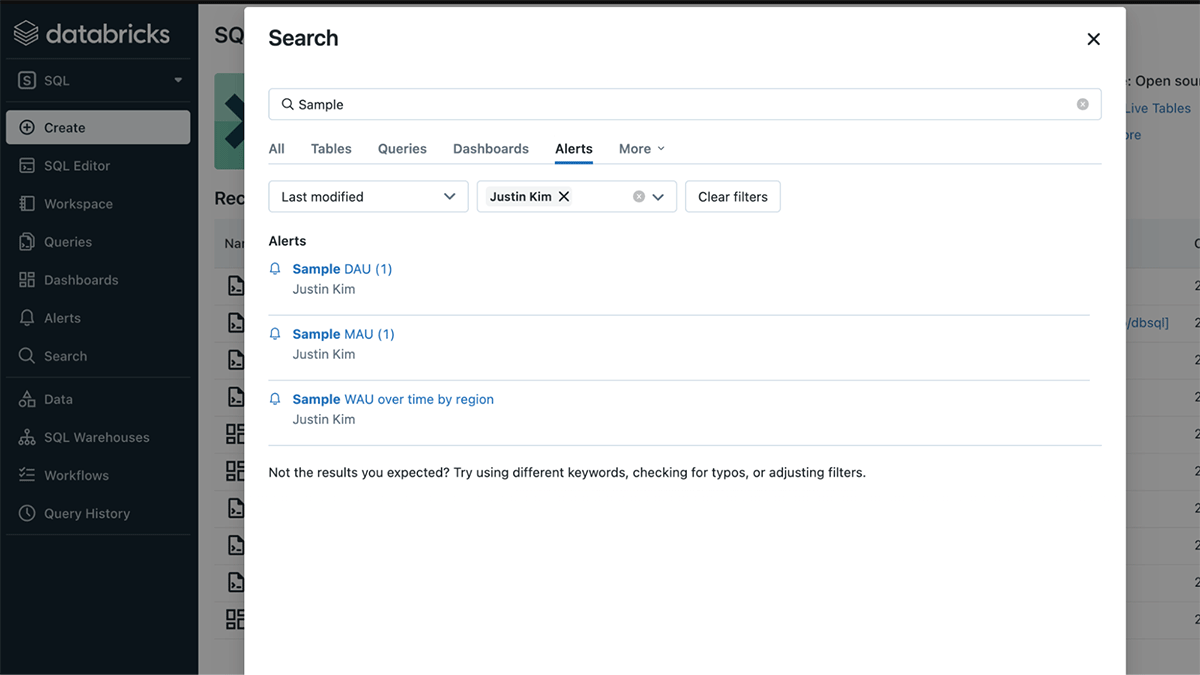
Task: Click the Query History clock icon
Action: click(27, 514)
